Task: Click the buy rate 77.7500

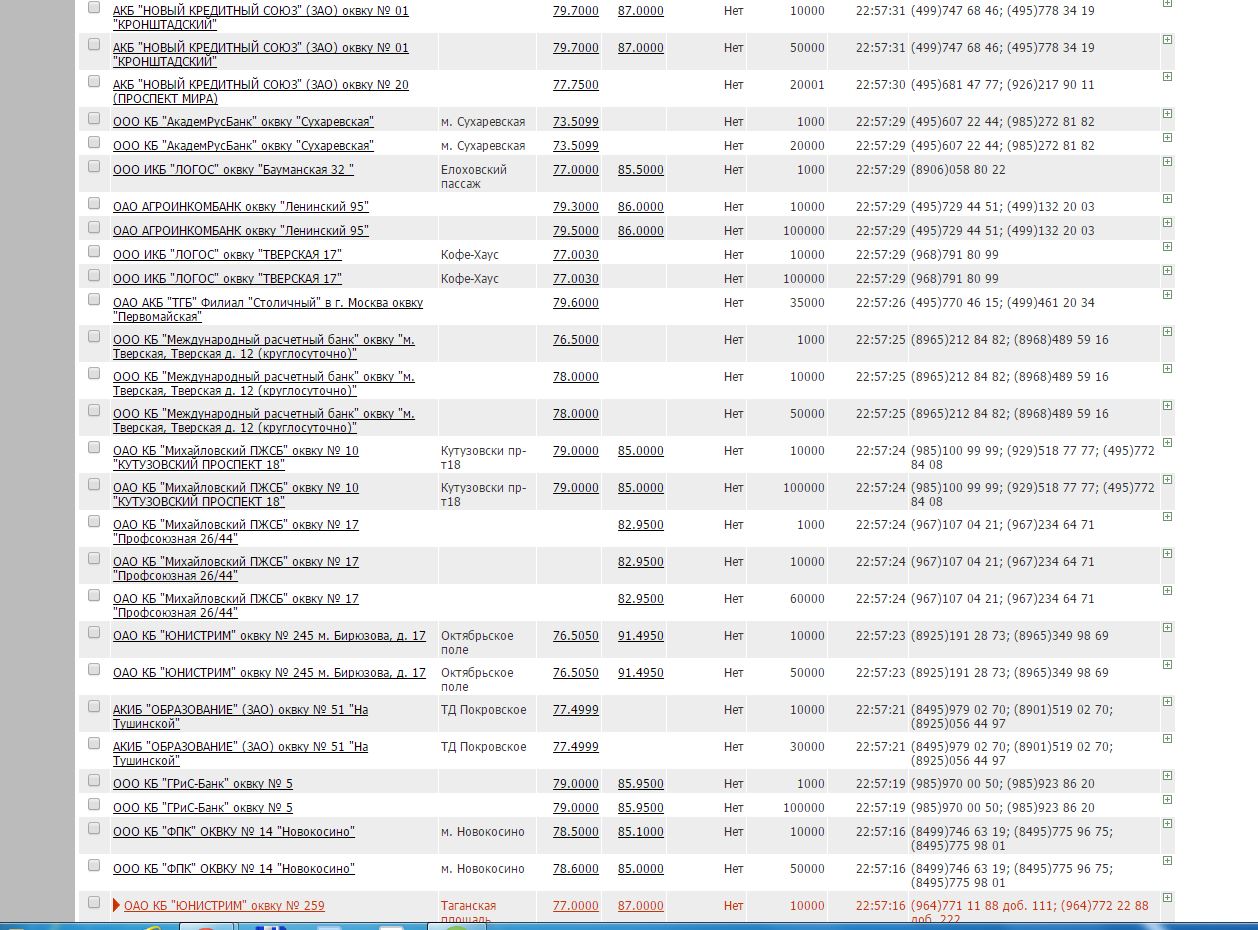Action: (x=576, y=85)
